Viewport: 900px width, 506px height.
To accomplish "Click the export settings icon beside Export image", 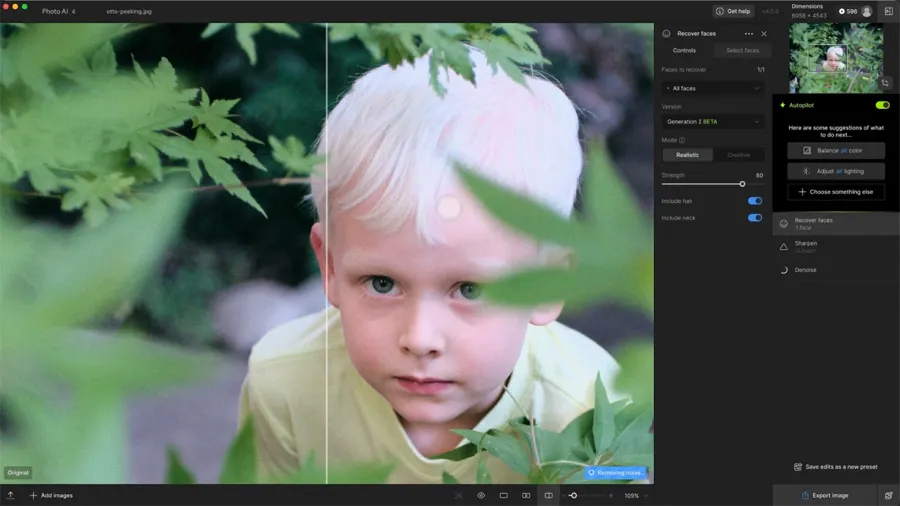I will coord(888,495).
